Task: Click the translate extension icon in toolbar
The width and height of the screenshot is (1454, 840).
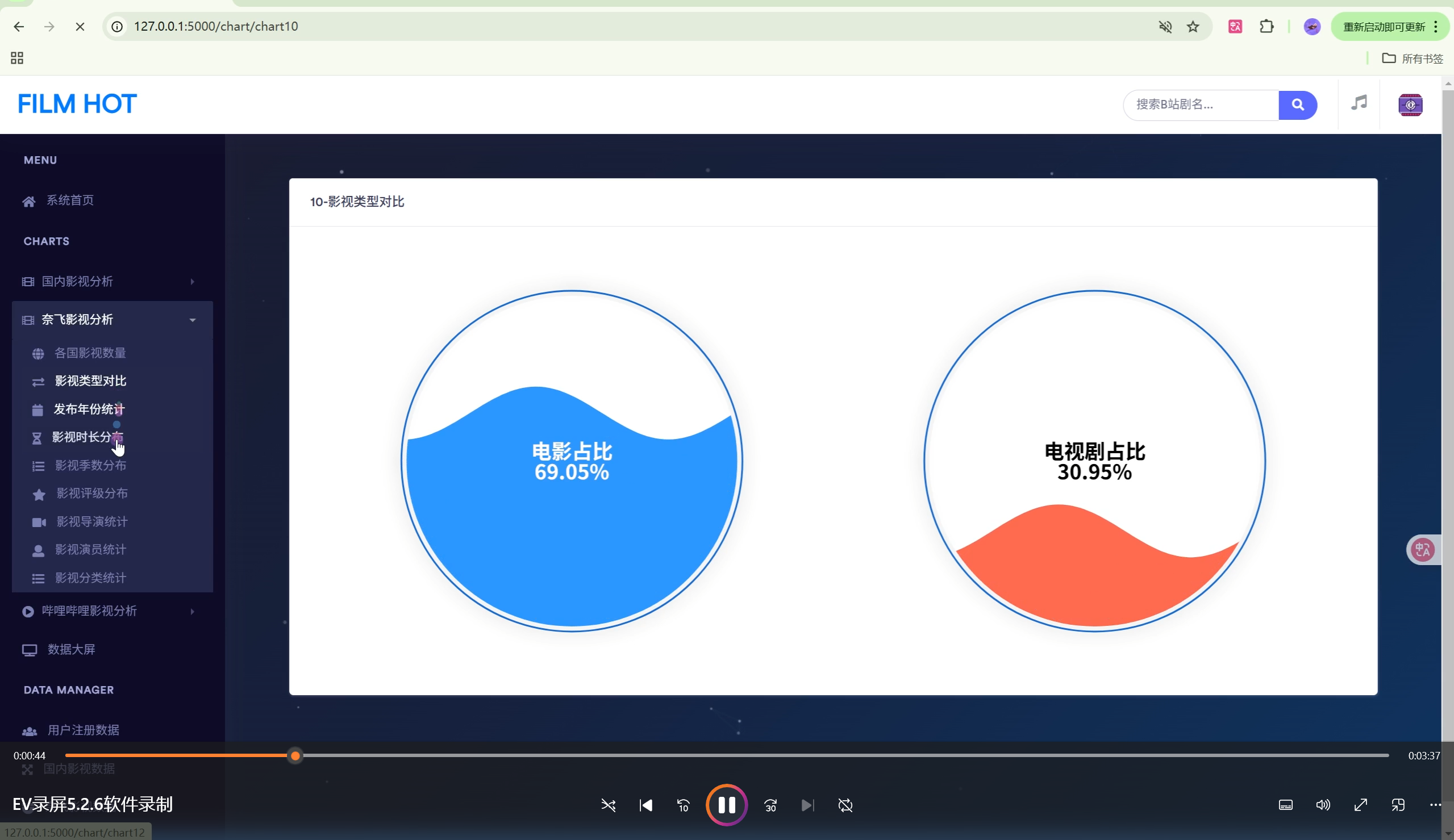Action: click(1235, 27)
